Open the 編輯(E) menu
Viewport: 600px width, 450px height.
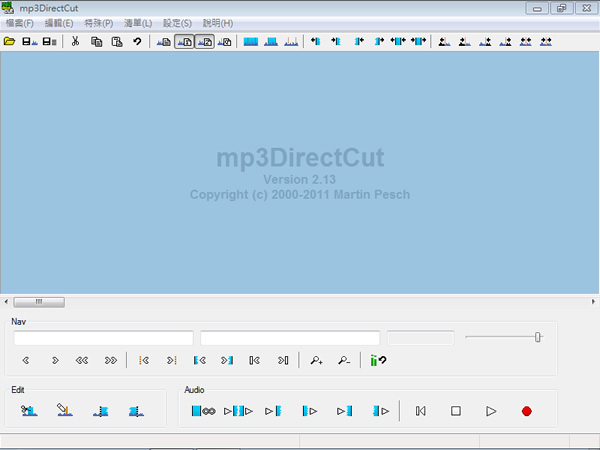[59, 23]
